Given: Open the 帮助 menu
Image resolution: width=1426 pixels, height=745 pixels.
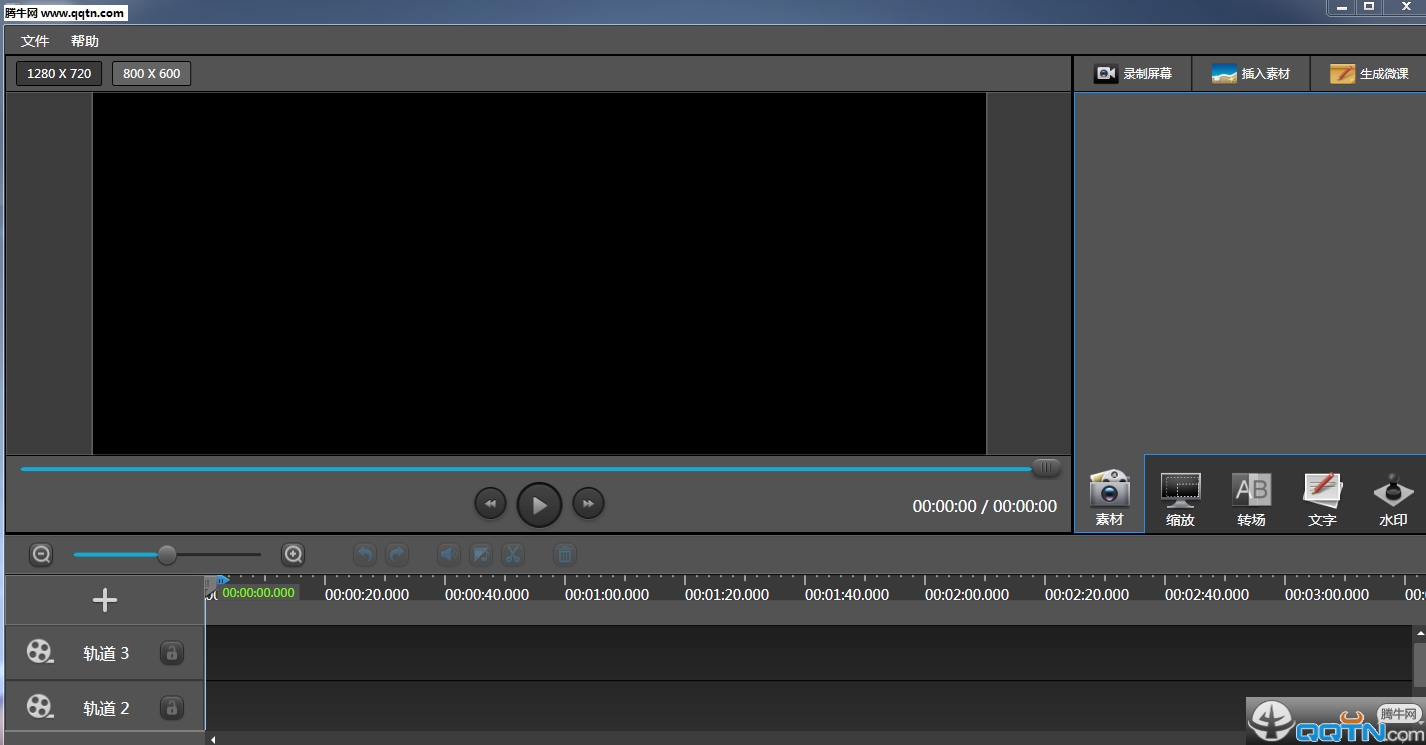Looking at the screenshot, I should (85, 41).
